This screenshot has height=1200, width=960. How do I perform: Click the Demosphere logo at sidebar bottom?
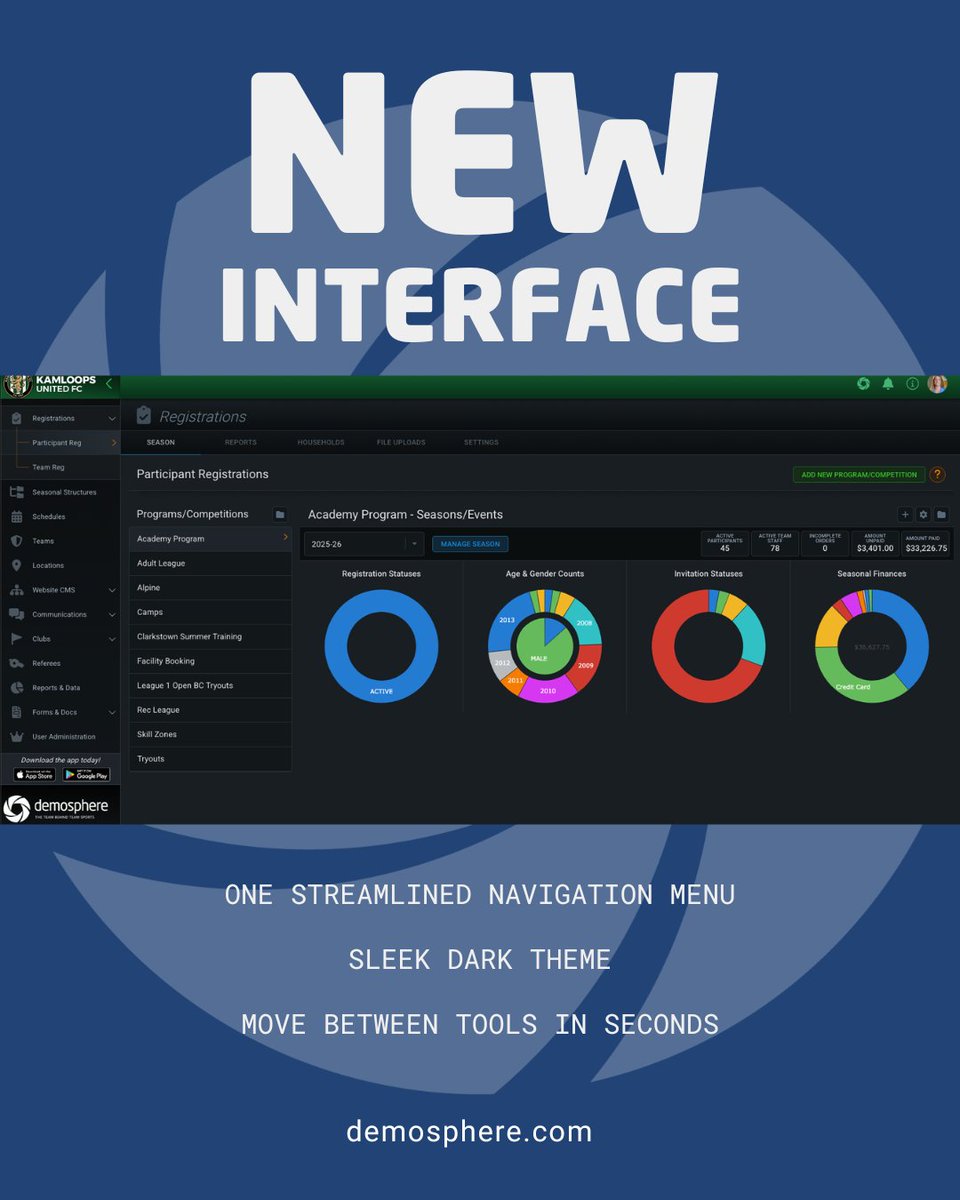57,807
